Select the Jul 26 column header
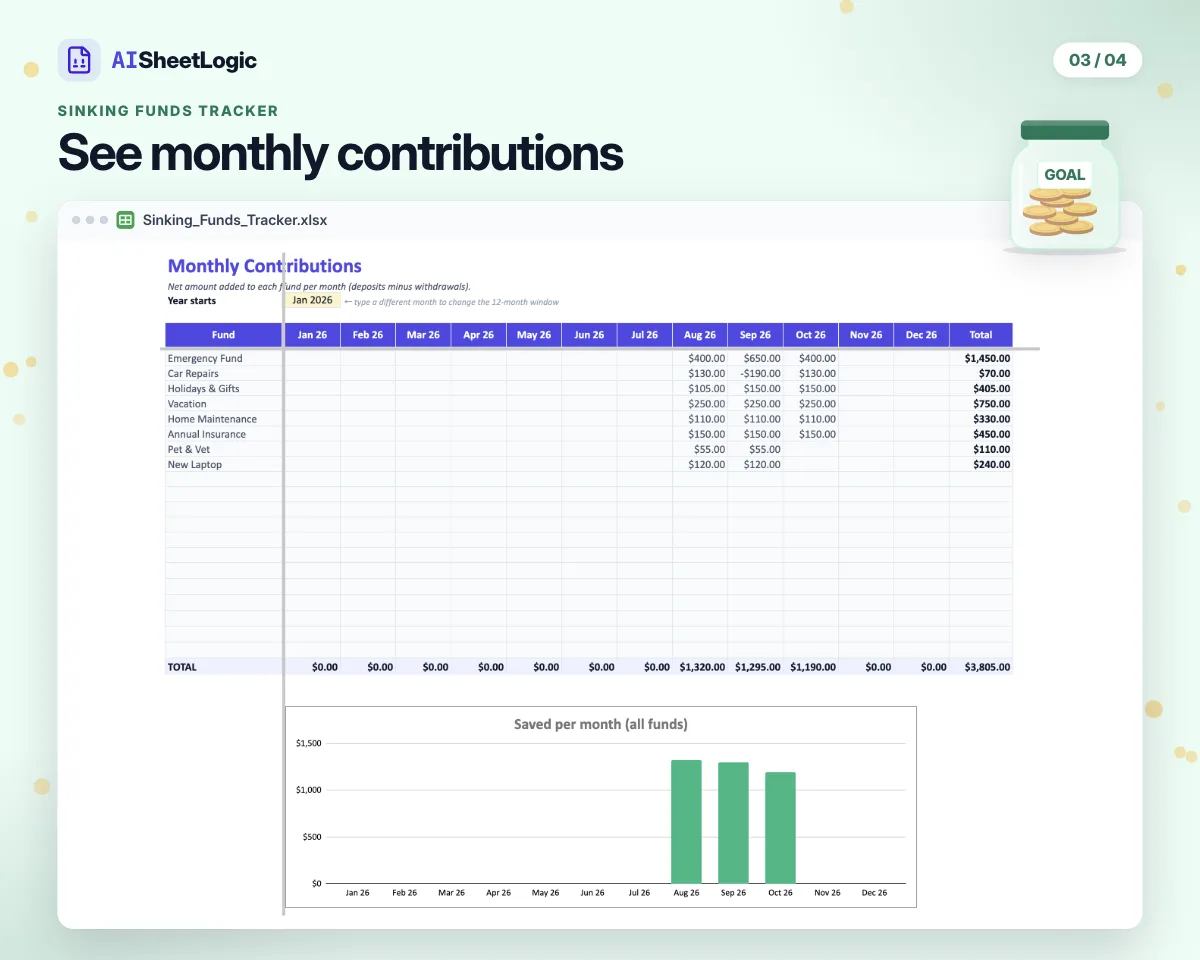This screenshot has height=960, width=1200. coord(645,335)
